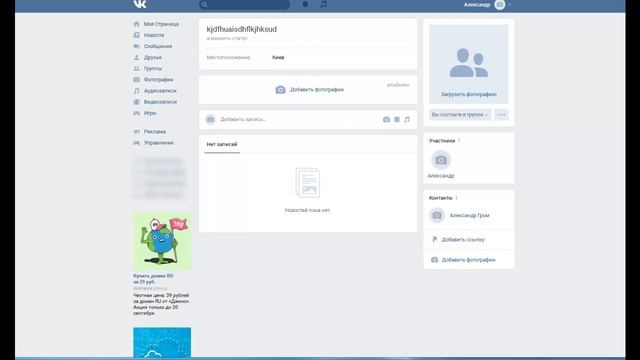Open the Участники members heading
640x360 pixels.
(442, 141)
